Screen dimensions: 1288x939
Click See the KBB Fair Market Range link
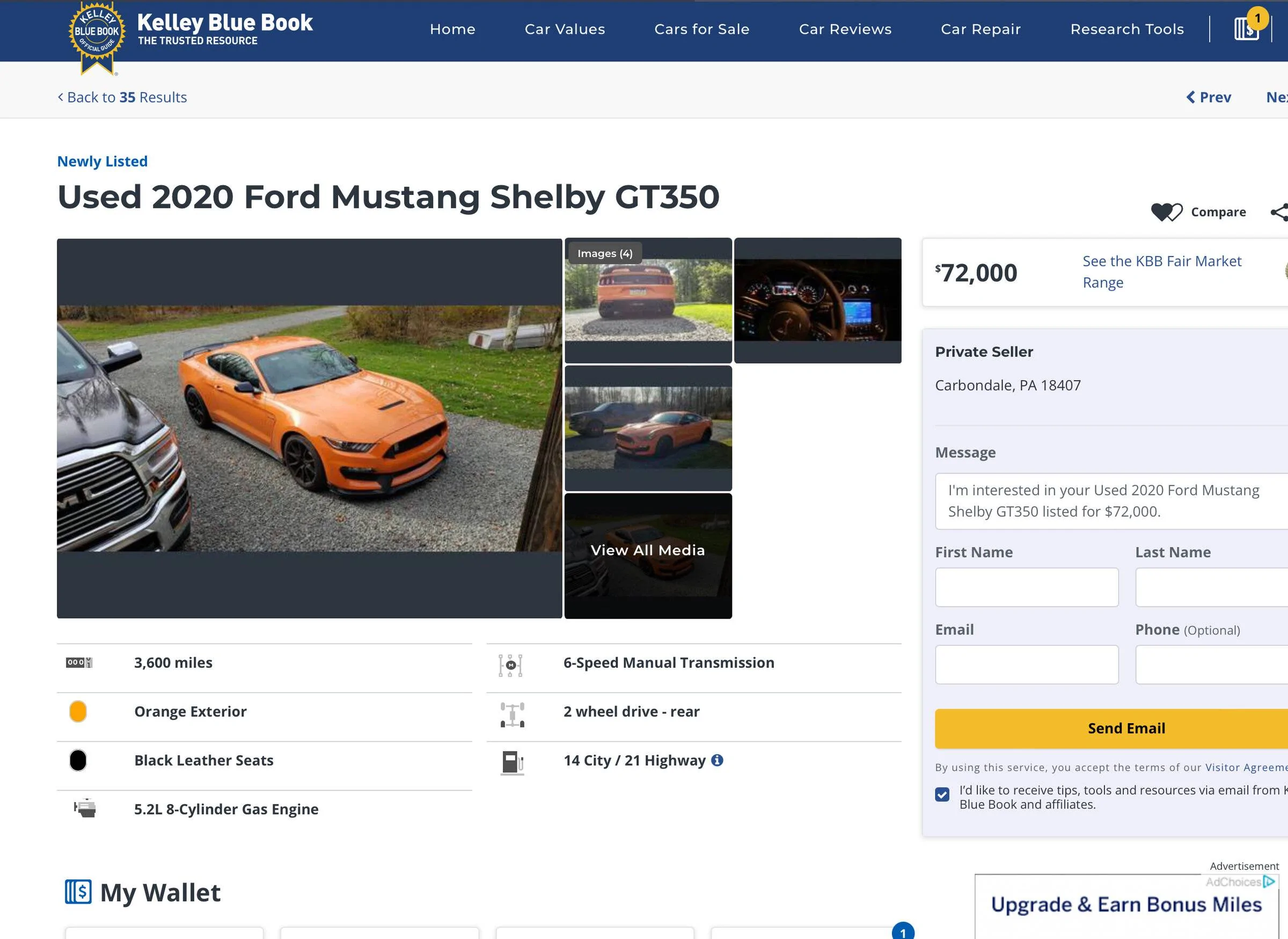[1162, 272]
